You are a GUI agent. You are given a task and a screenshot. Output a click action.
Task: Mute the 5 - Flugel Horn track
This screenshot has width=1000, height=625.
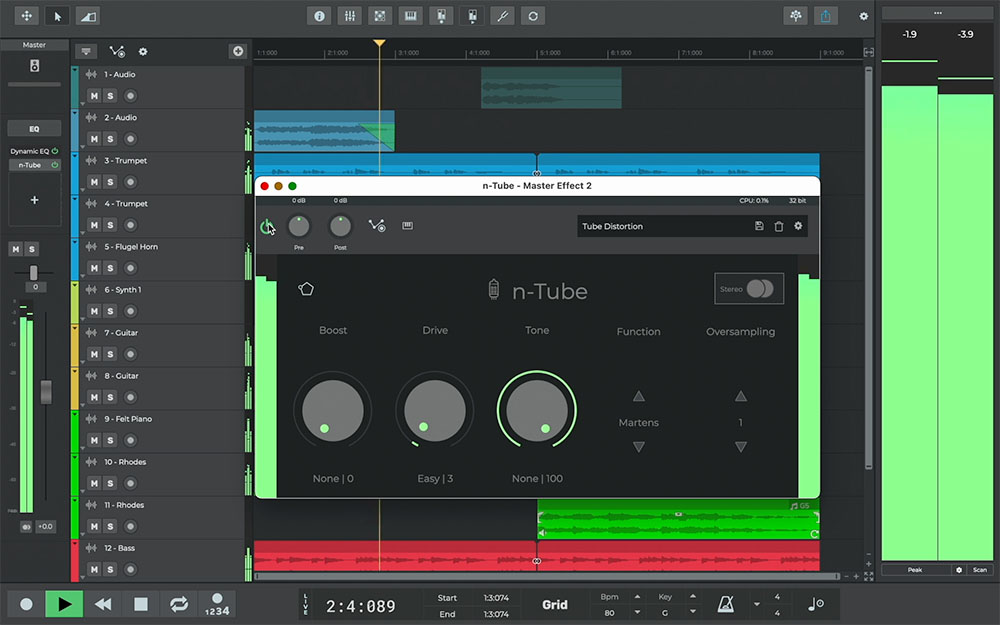click(x=94, y=268)
